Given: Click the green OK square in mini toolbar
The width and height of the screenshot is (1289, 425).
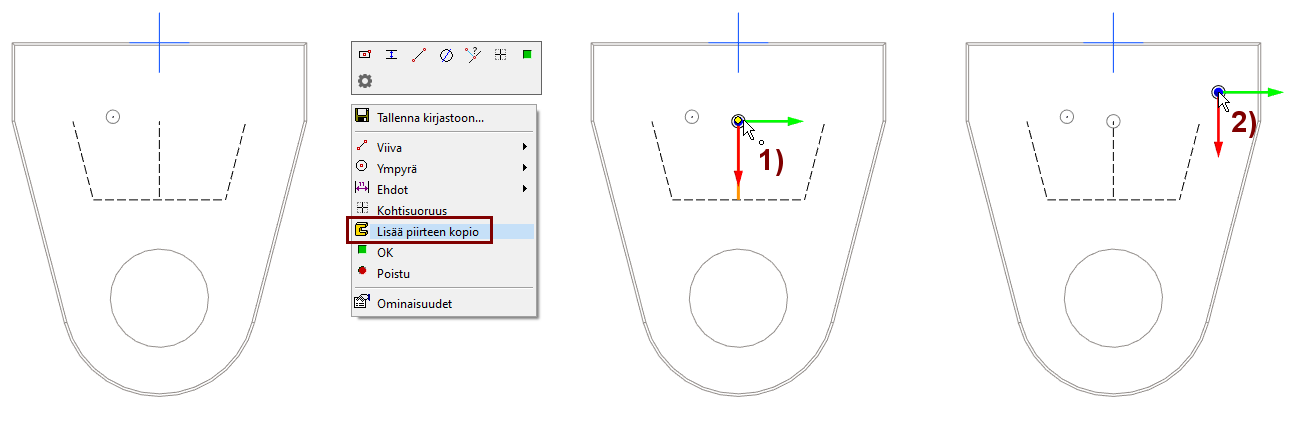Looking at the screenshot, I should click(527, 54).
